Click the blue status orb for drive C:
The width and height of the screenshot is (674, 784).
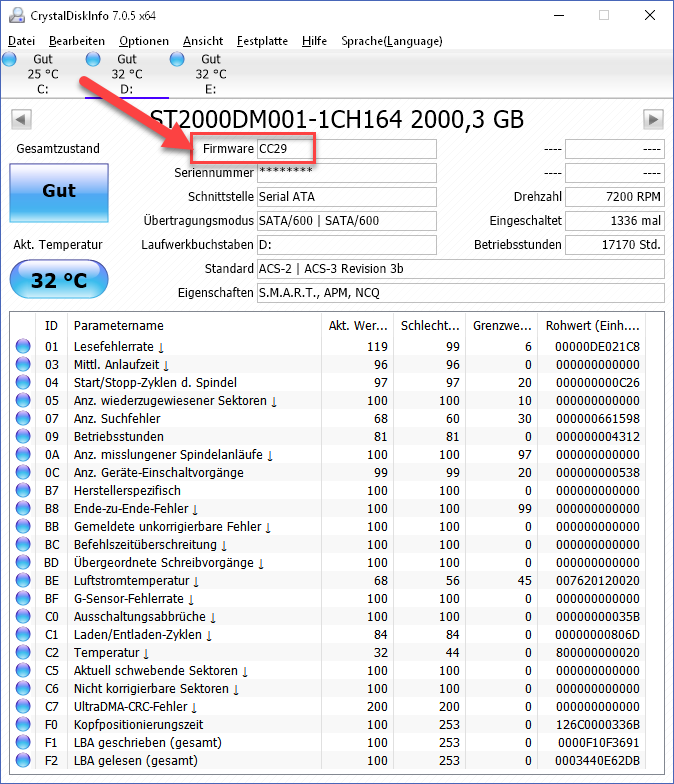coord(10,60)
